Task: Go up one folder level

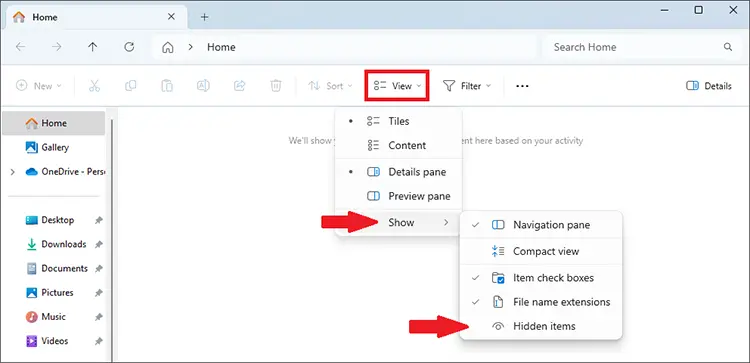Action: click(x=93, y=47)
